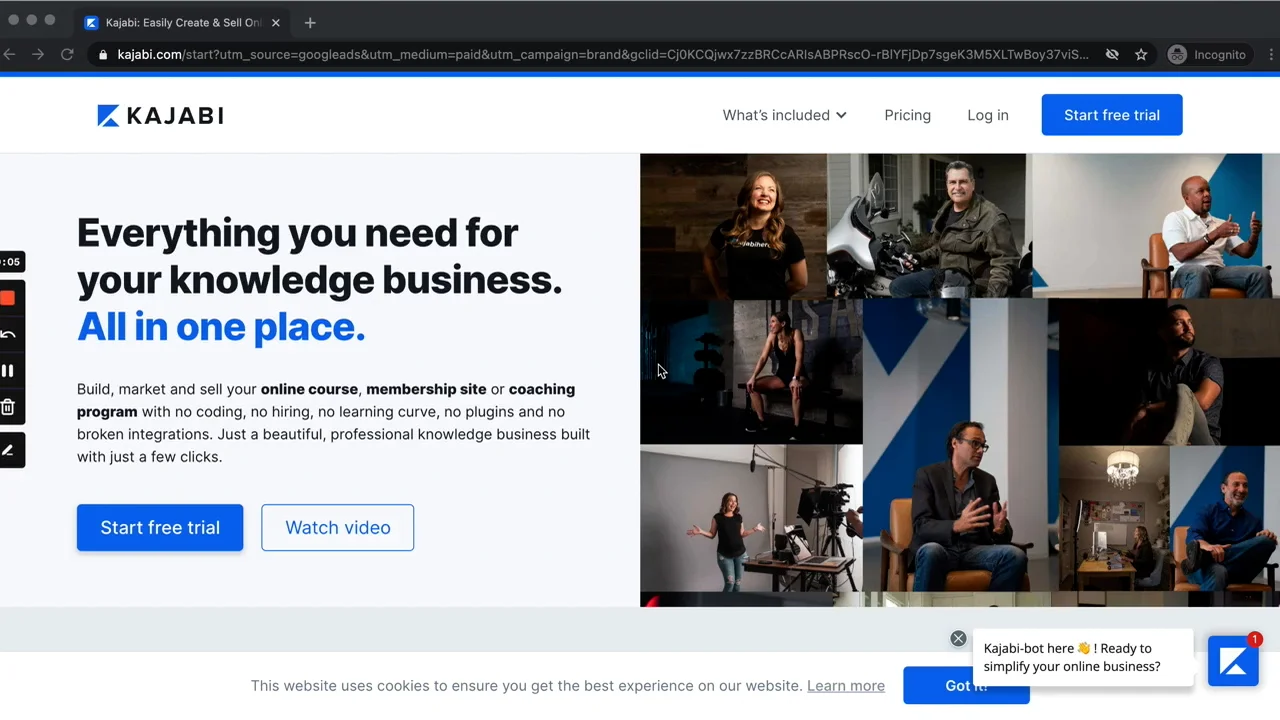The image size is (1280, 720).
Task: Go to Log in page
Action: point(988,115)
